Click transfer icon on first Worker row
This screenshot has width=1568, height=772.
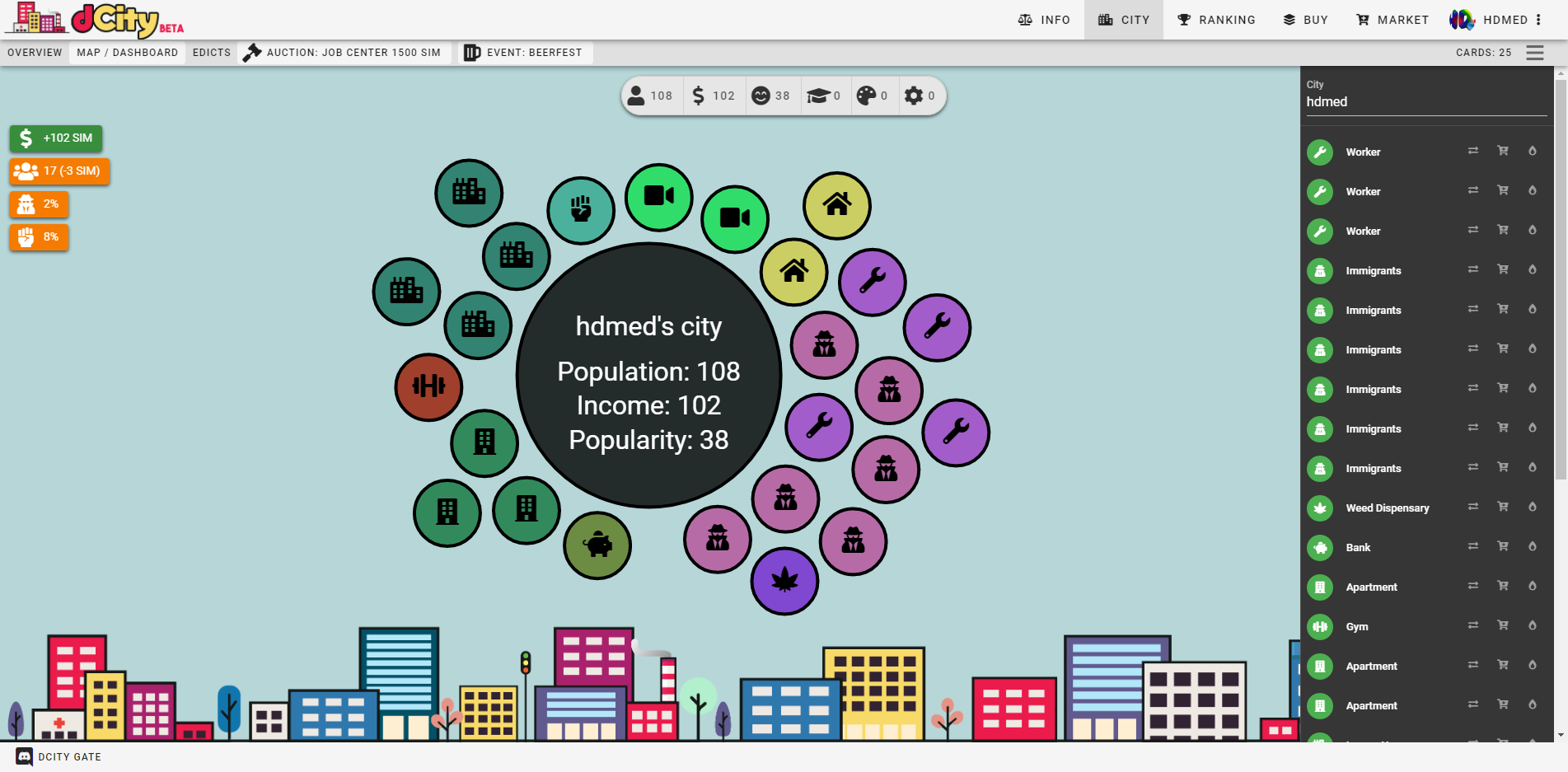[x=1473, y=151]
